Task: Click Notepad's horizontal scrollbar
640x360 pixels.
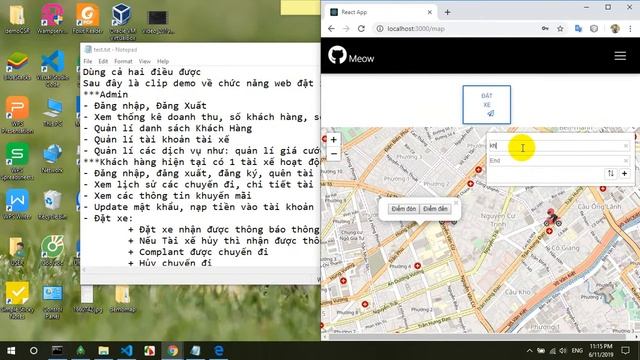Action: [200, 270]
